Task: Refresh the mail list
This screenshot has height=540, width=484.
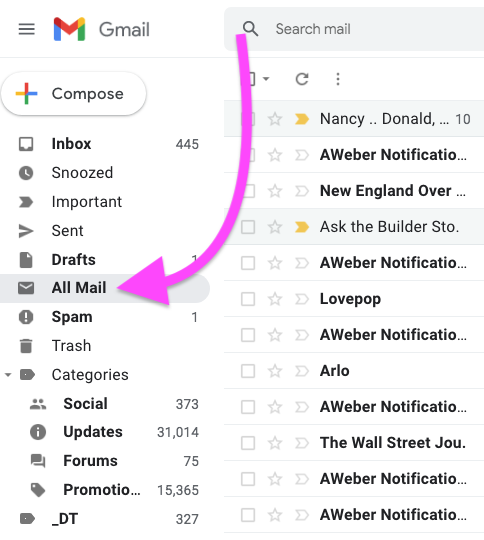Action: [x=302, y=79]
